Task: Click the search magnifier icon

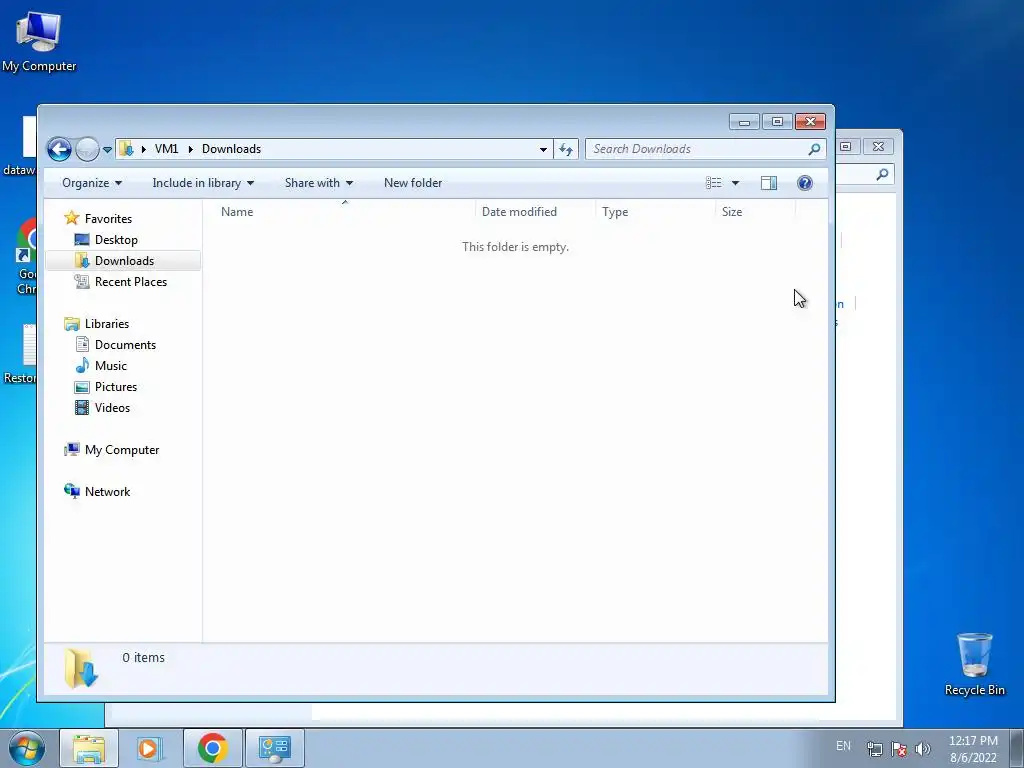Action: coord(814,149)
